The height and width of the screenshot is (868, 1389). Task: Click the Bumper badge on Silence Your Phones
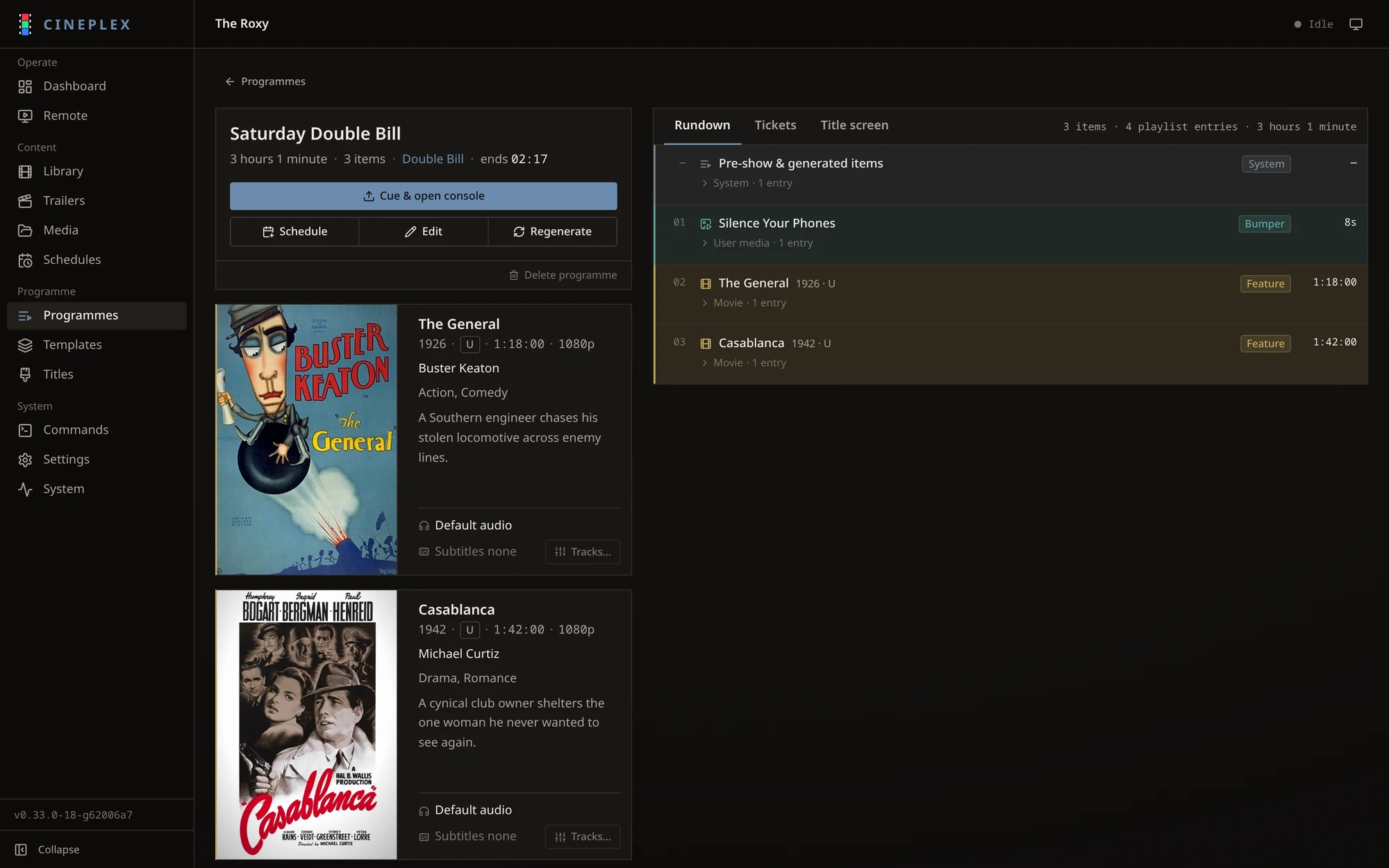(x=1264, y=224)
